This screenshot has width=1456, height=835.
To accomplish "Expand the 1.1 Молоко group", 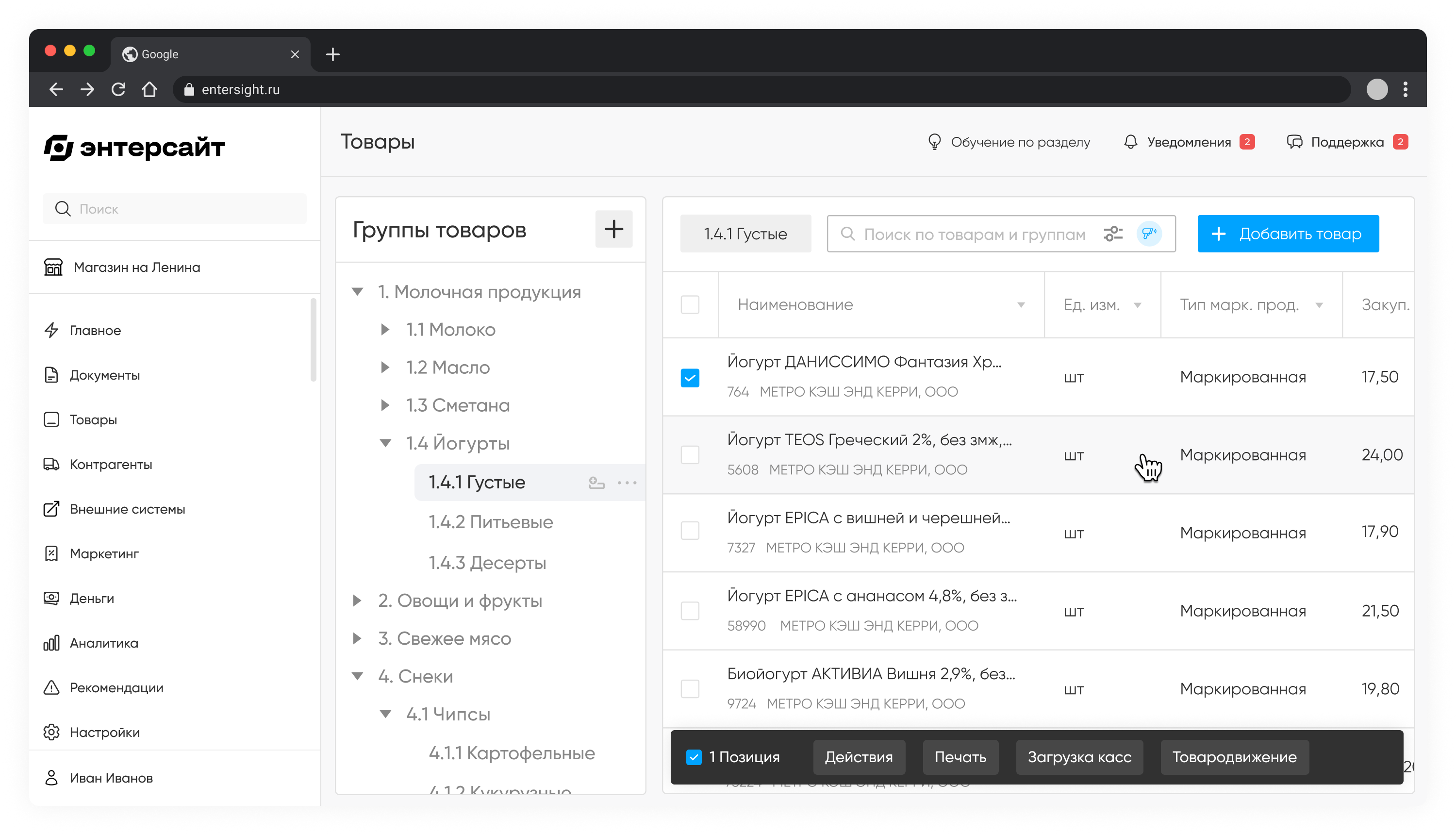I will [x=385, y=330].
